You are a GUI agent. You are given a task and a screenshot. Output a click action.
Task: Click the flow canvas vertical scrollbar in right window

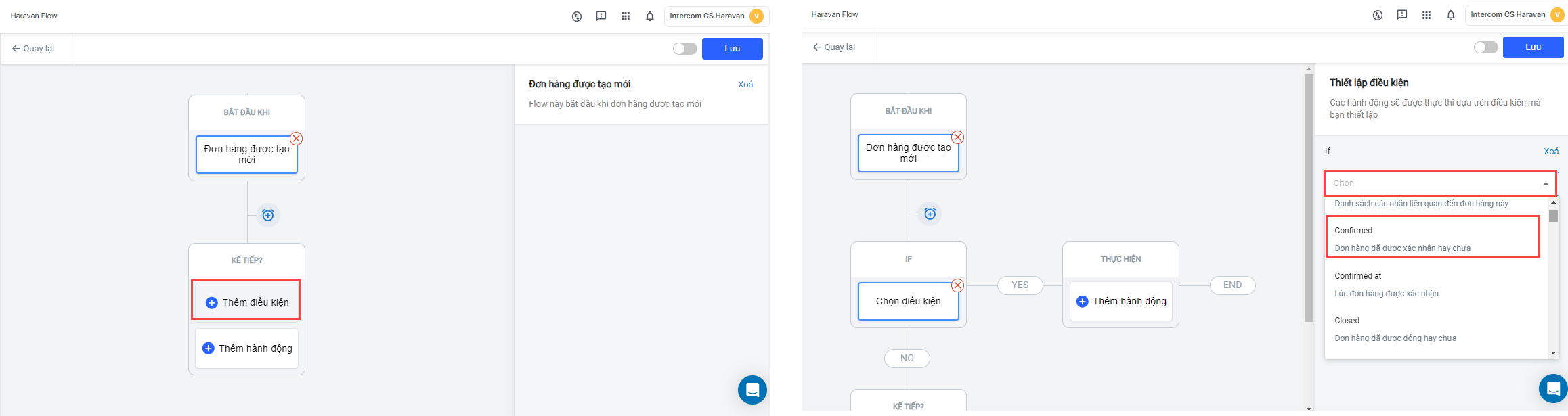[x=1309, y=198]
